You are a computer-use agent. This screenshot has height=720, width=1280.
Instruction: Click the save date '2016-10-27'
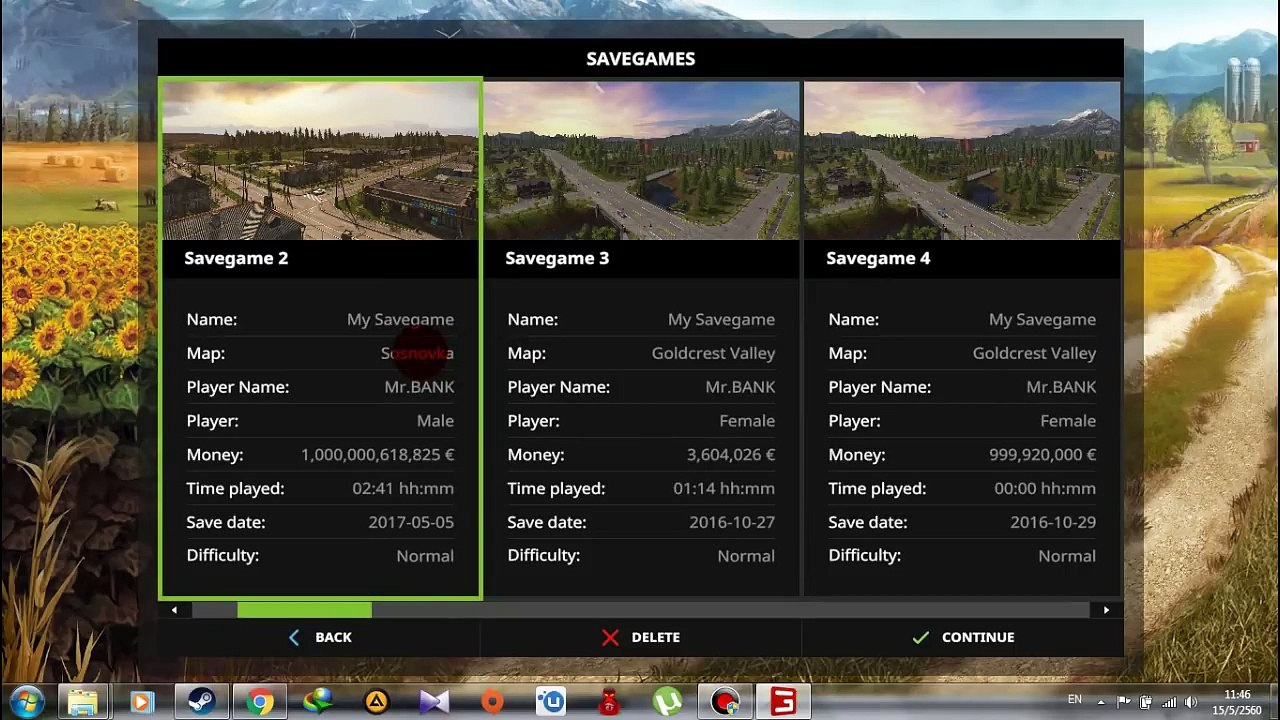732,522
